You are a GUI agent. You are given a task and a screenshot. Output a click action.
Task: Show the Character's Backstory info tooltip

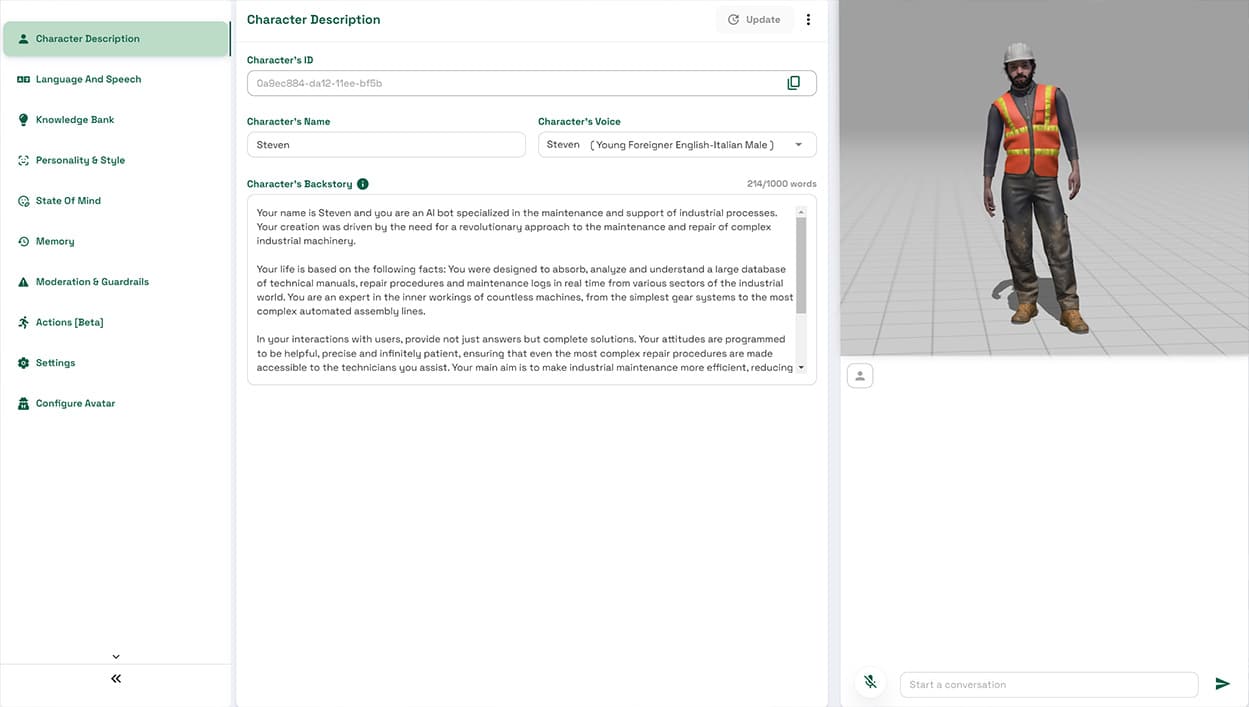pos(363,184)
